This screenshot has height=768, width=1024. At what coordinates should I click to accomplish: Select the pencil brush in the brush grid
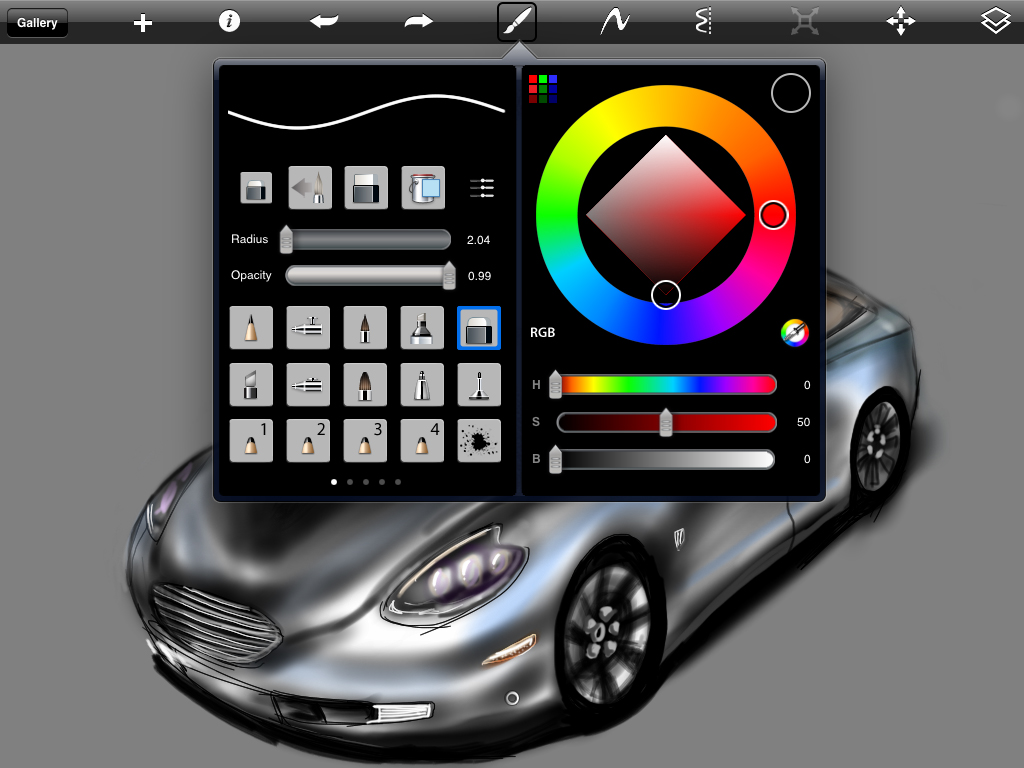point(251,327)
